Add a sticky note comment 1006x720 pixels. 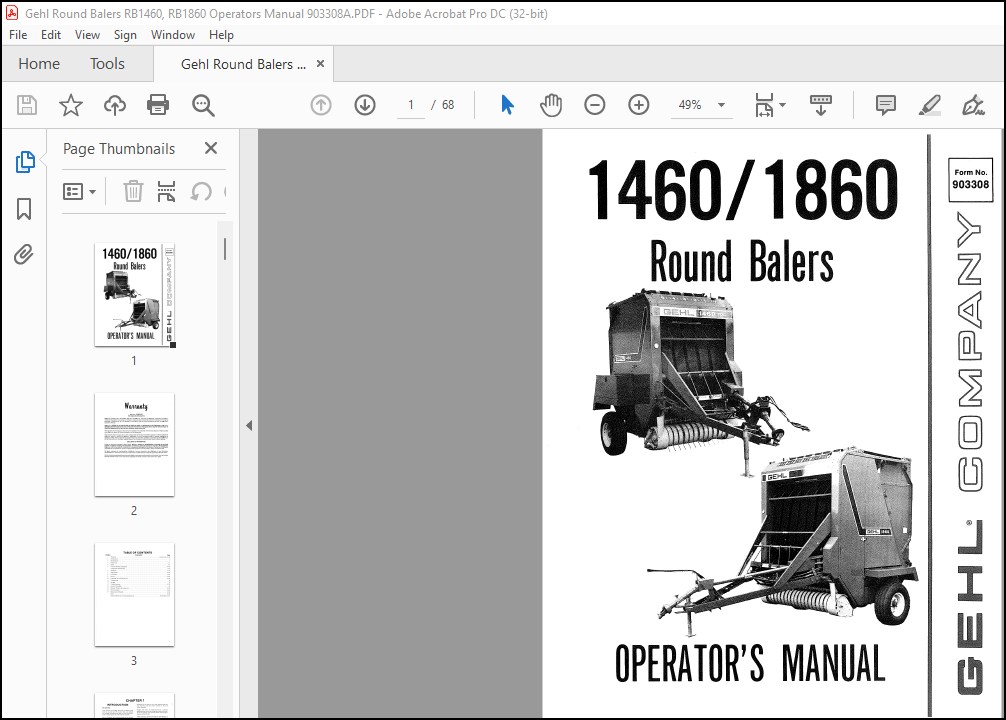886,105
